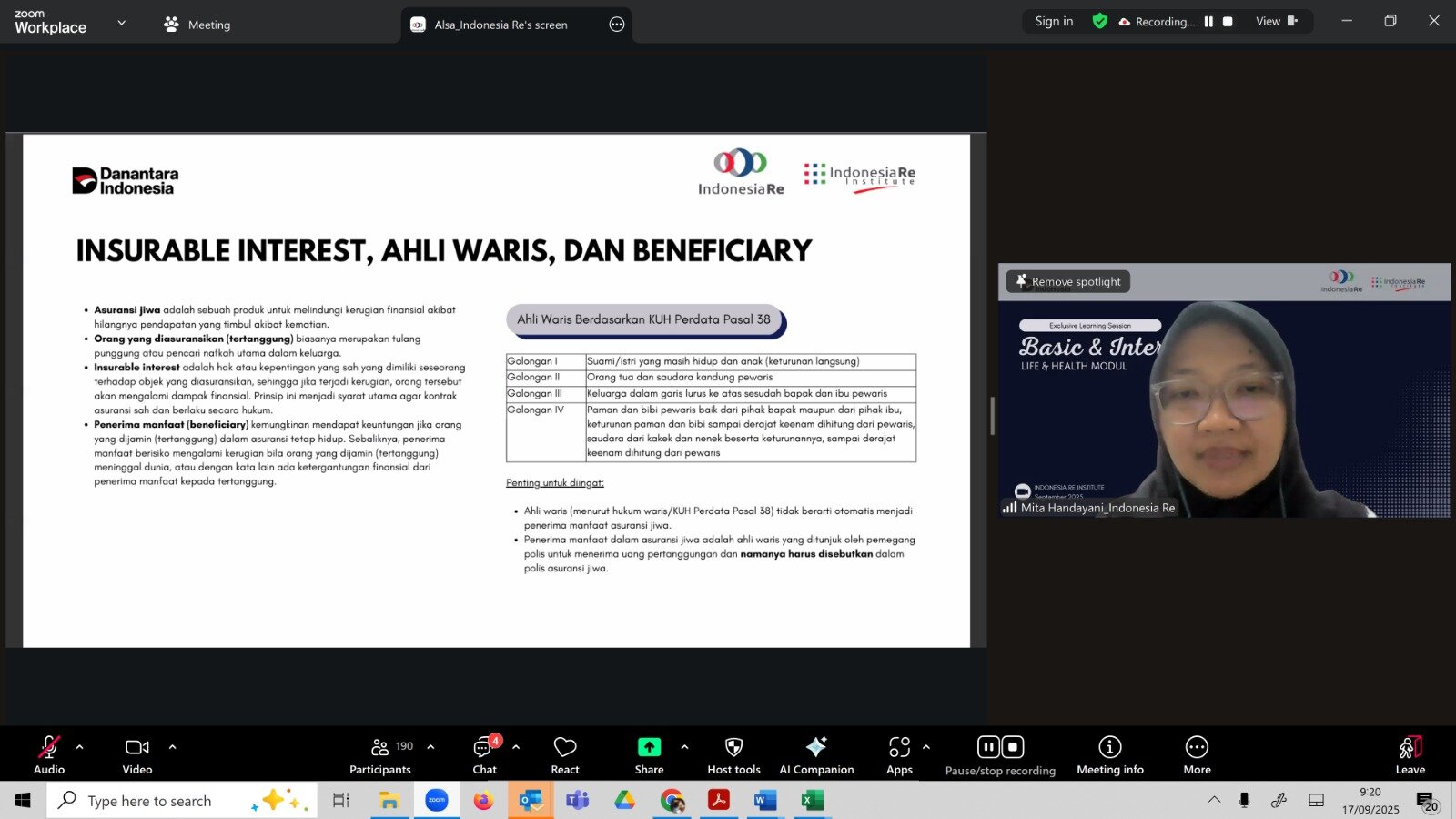This screenshot has width=1456, height=819.
Task: Unmute the microphone with the Audio button
Action: pos(49,754)
